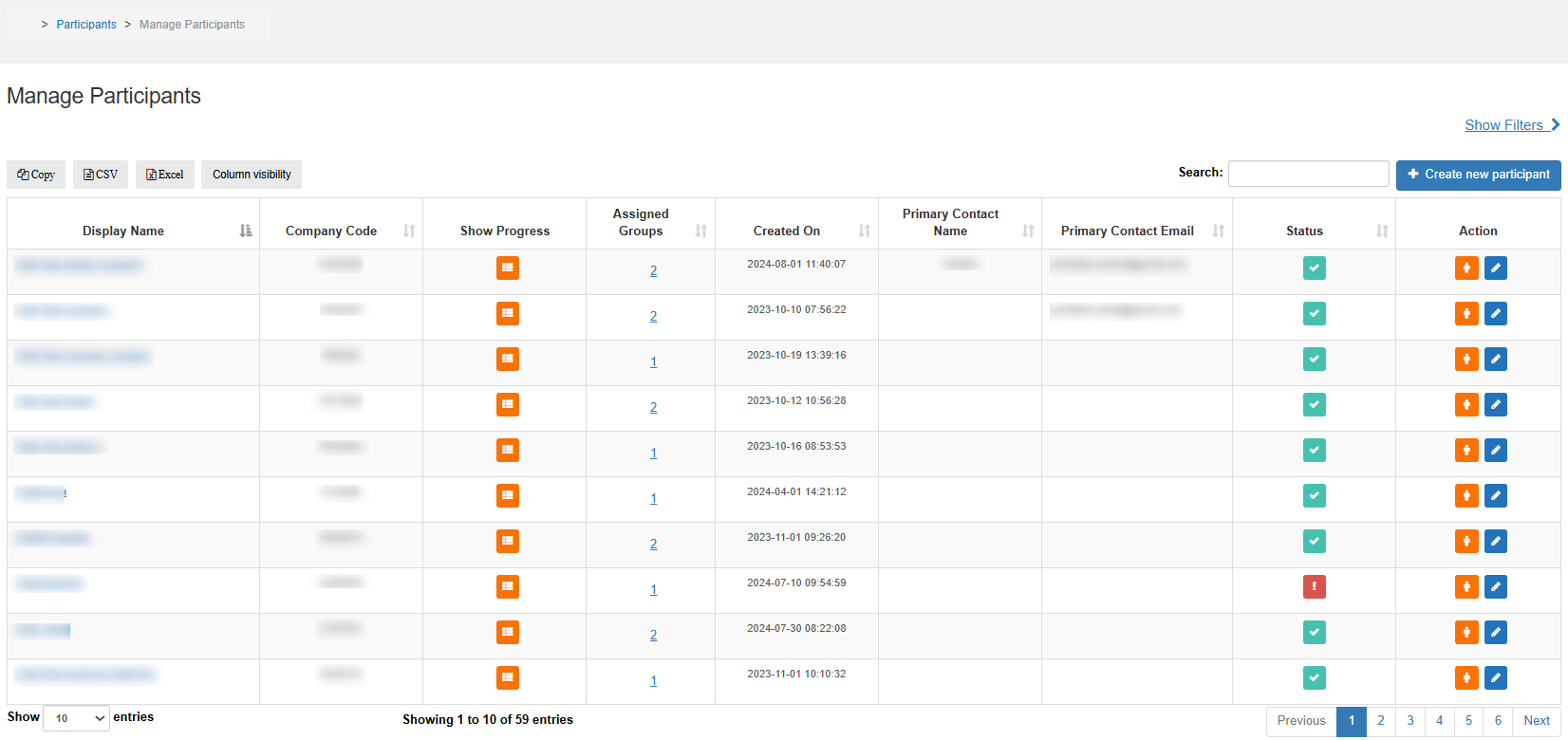Toggle green status check for 2023-10-19 13:39:16 row

point(1315,360)
